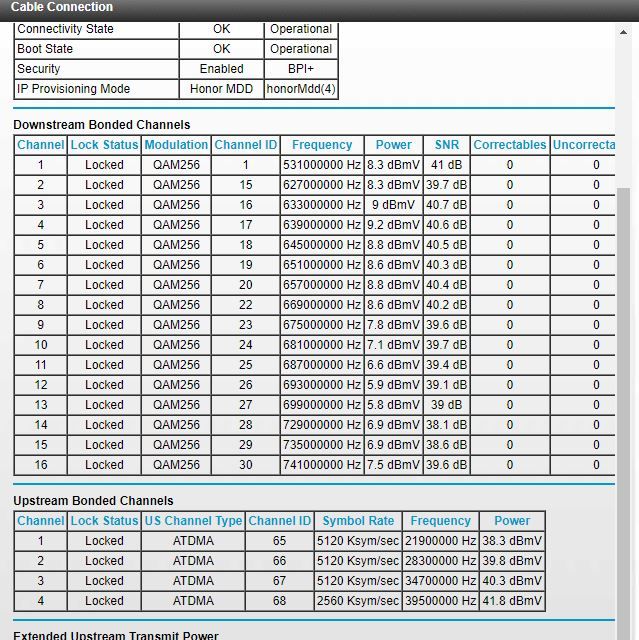Click the BPI+ security value
Screen dimensions: 639x640
(x=301, y=69)
